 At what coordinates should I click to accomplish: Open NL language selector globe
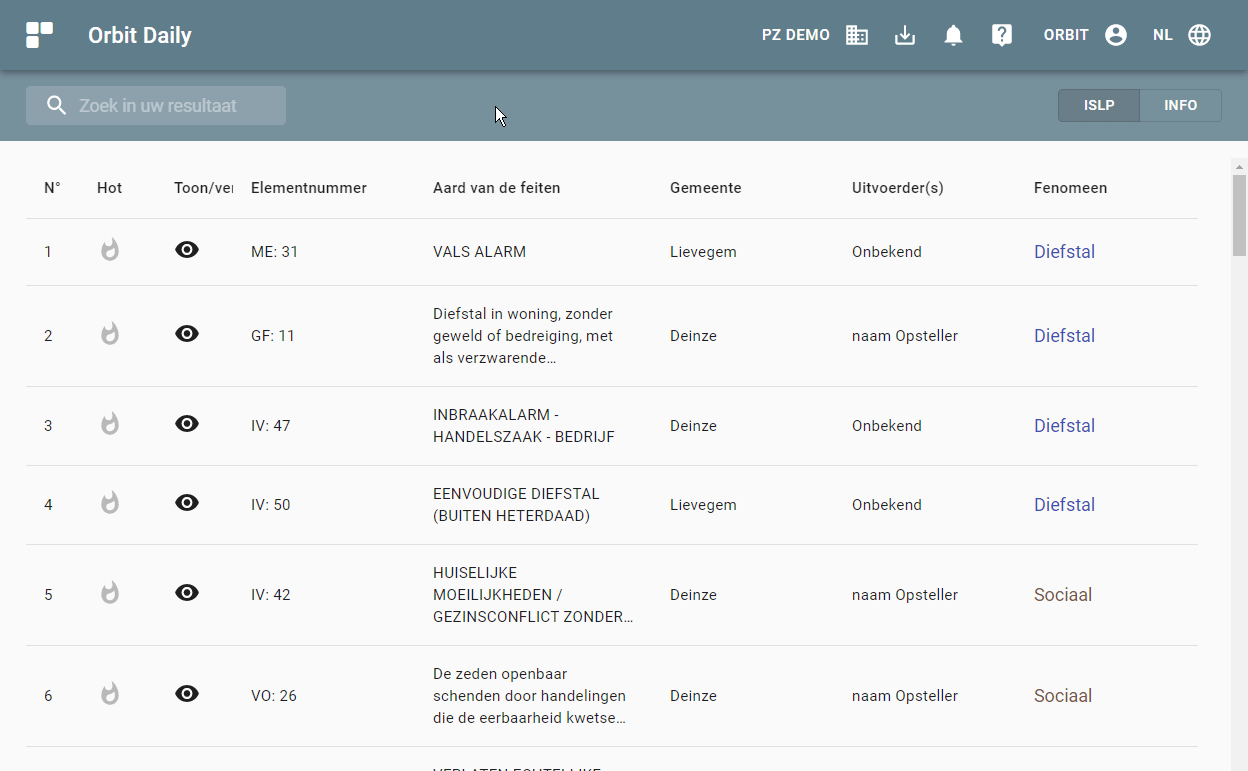[x=1199, y=35]
